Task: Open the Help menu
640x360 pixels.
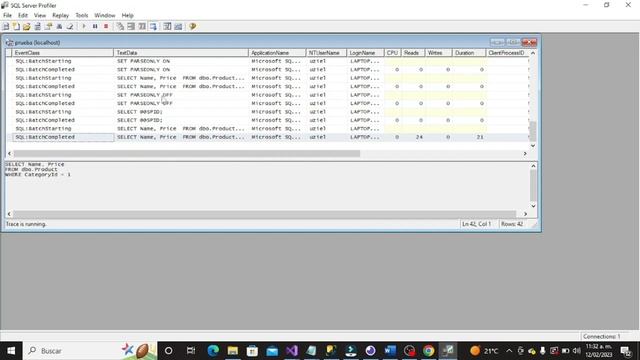Action: click(127, 16)
